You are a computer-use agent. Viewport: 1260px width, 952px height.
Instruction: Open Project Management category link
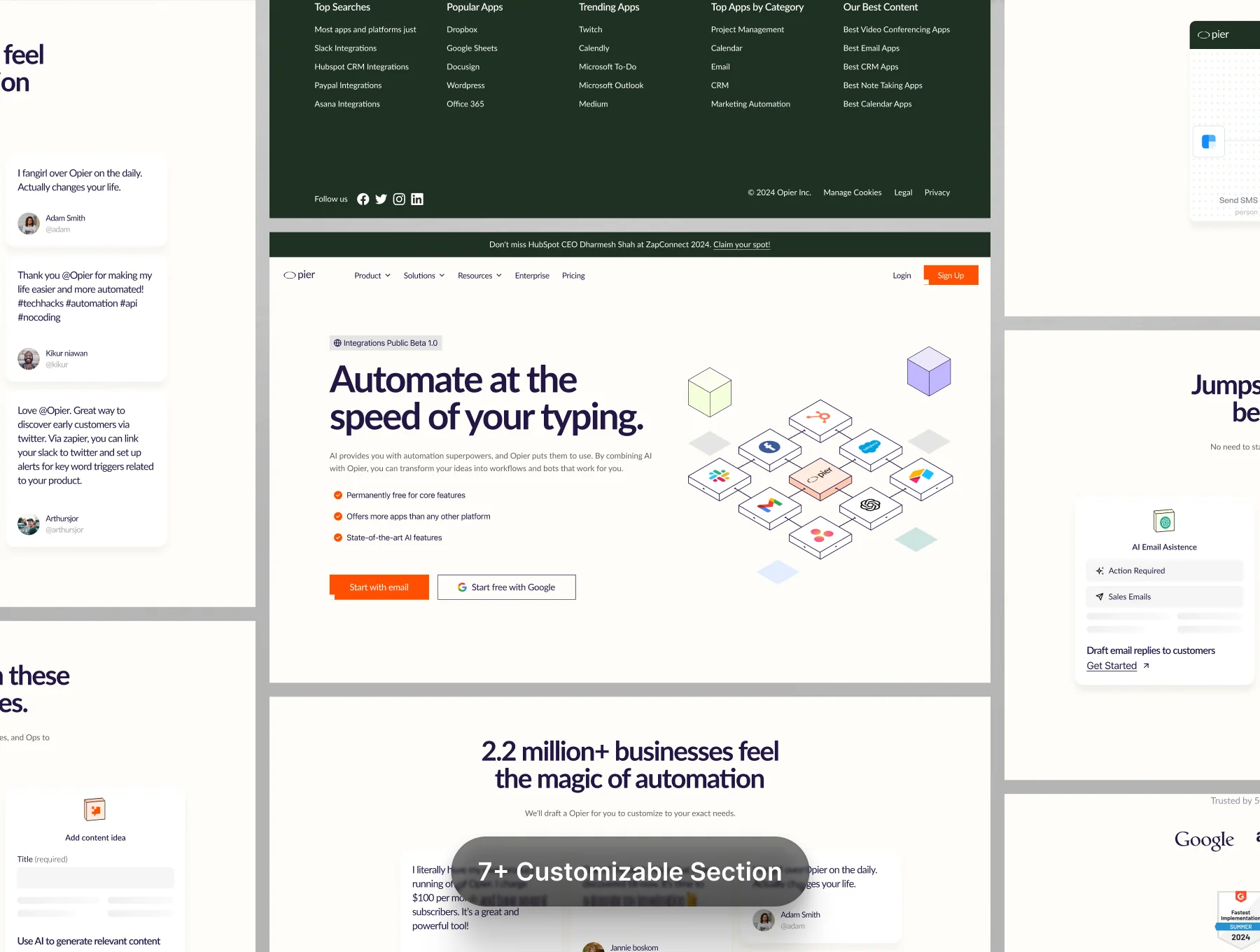tap(747, 29)
